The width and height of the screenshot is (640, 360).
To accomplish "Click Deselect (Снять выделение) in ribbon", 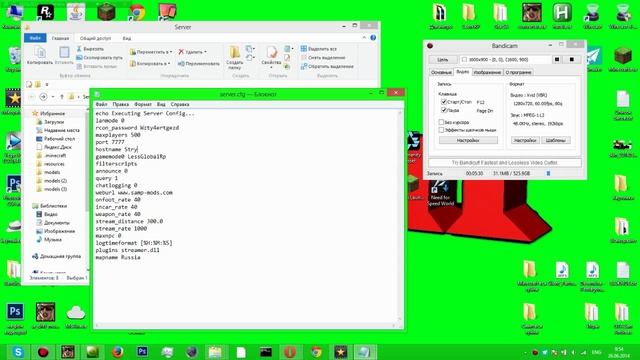I will (323, 58).
